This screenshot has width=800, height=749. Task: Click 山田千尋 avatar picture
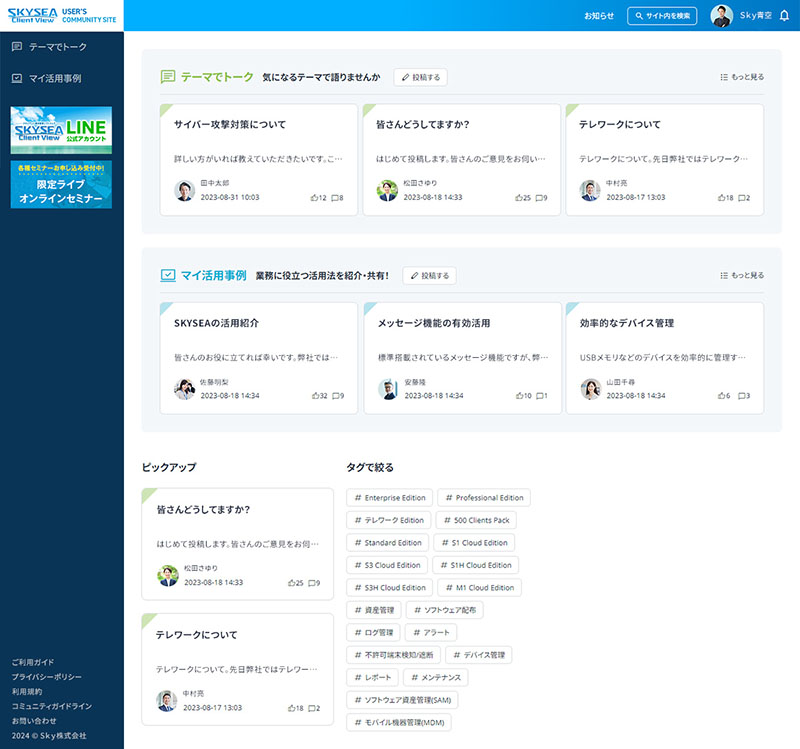(591, 389)
